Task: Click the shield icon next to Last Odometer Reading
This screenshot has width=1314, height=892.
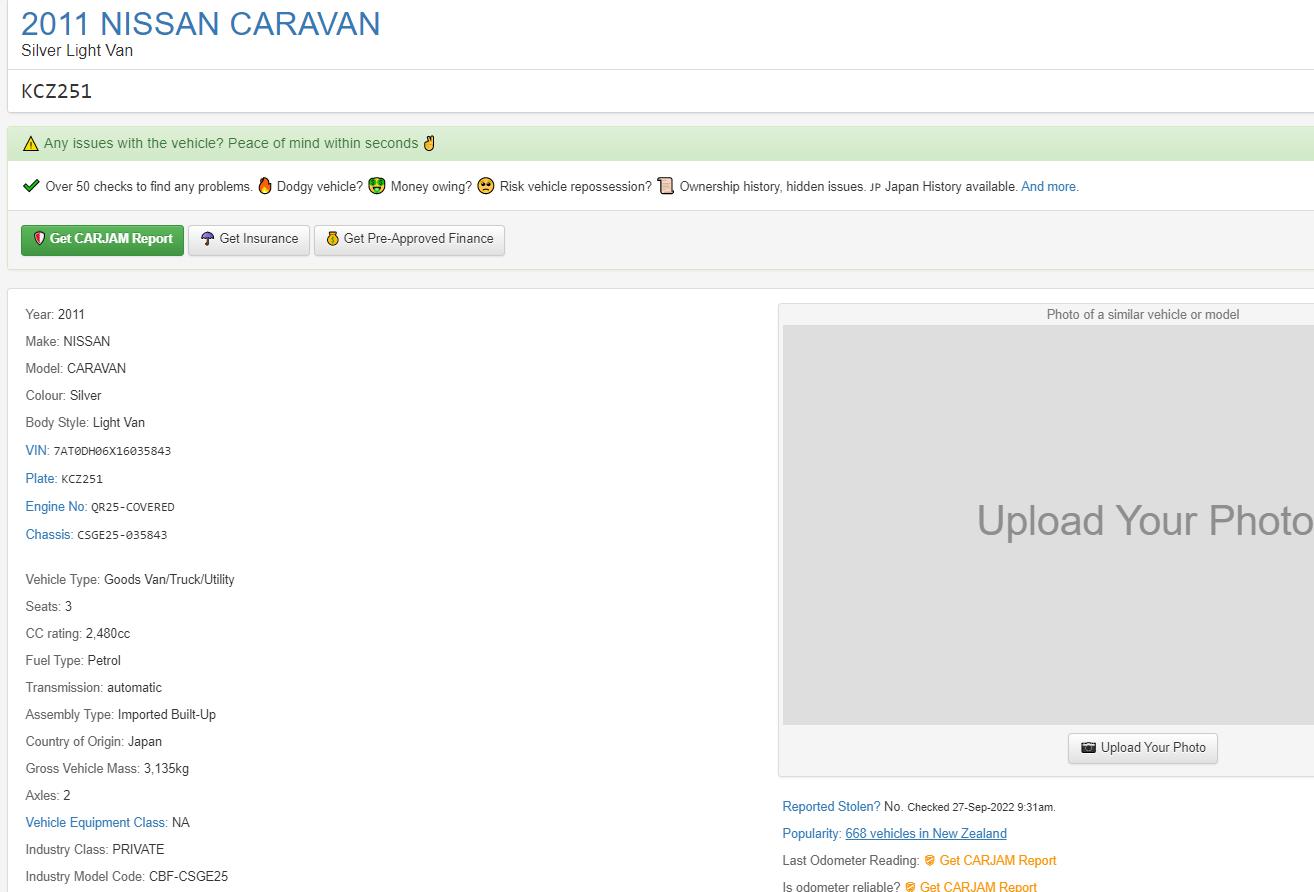Action: click(930, 861)
